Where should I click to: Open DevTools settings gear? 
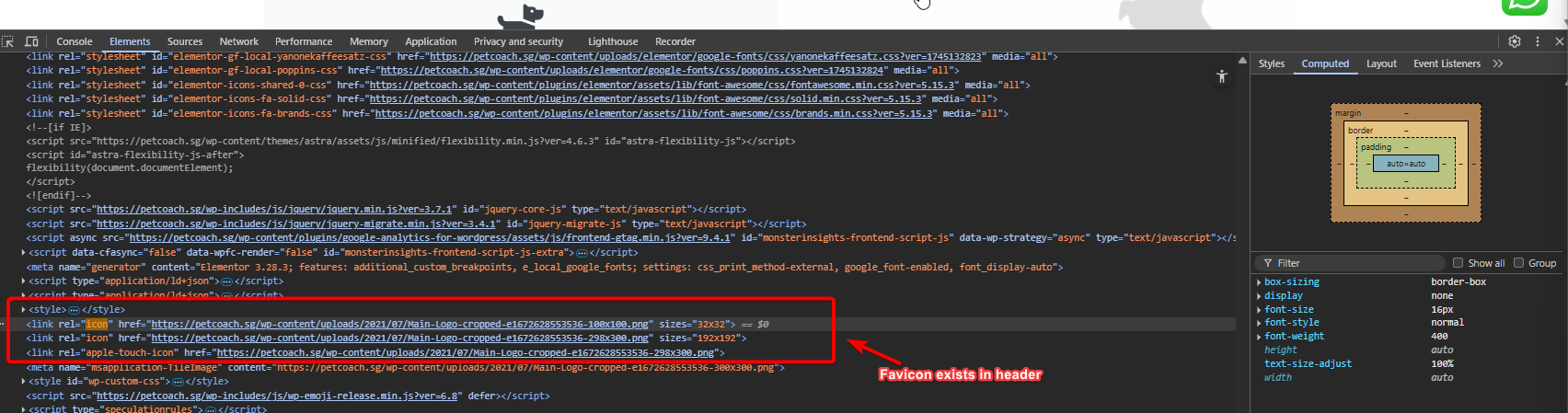1515,41
